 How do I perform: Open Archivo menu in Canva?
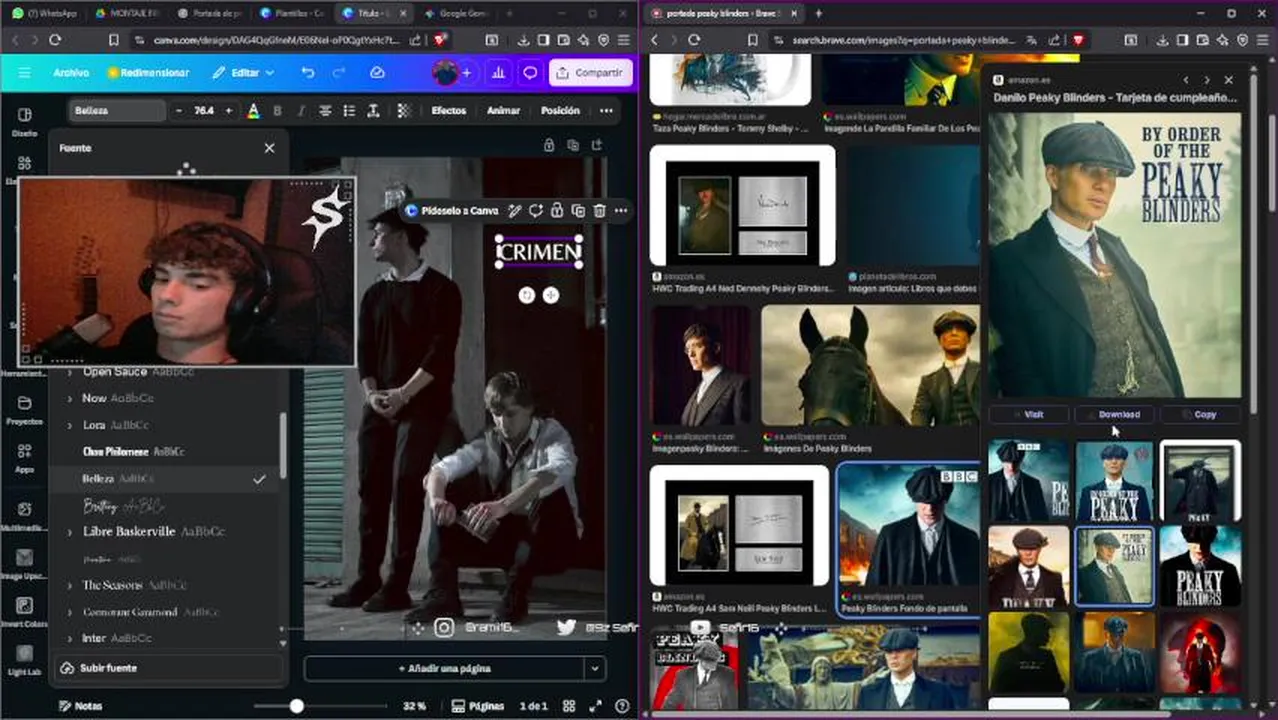pyautogui.click(x=71, y=73)
